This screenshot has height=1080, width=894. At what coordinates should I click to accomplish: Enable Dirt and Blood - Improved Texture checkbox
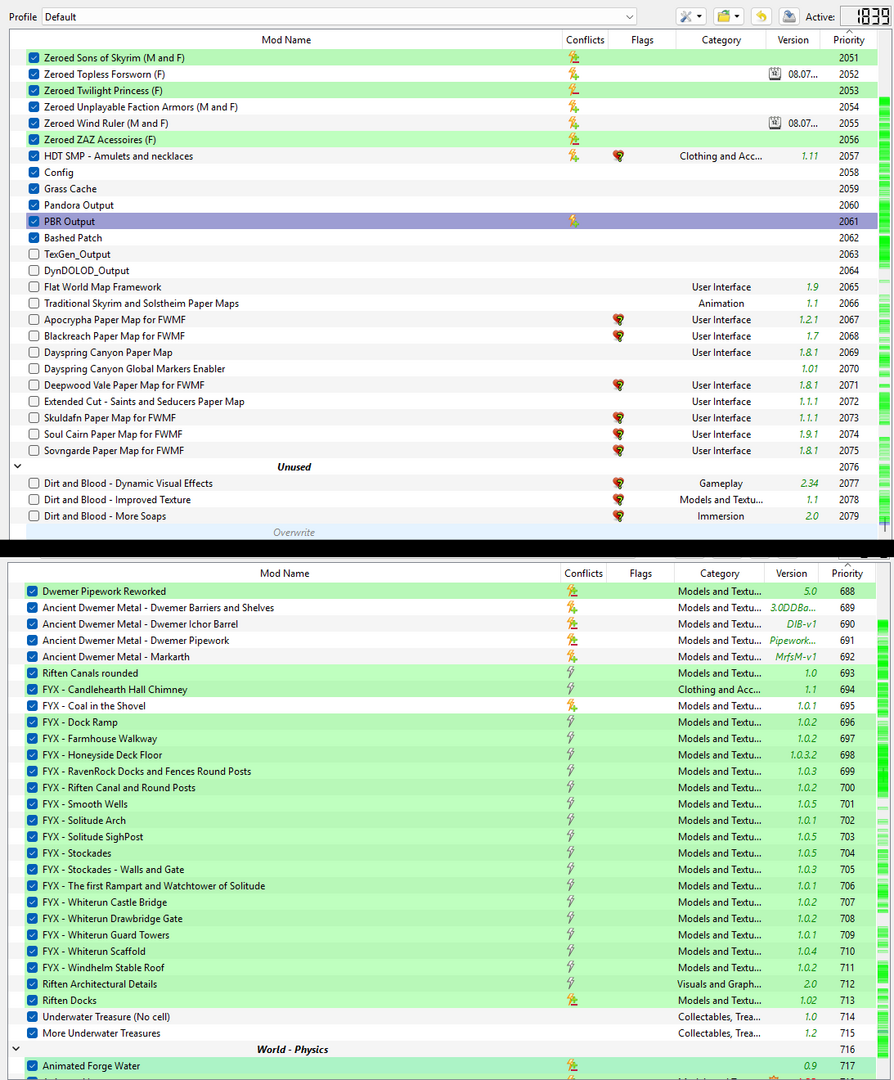[x=34, y=500]
